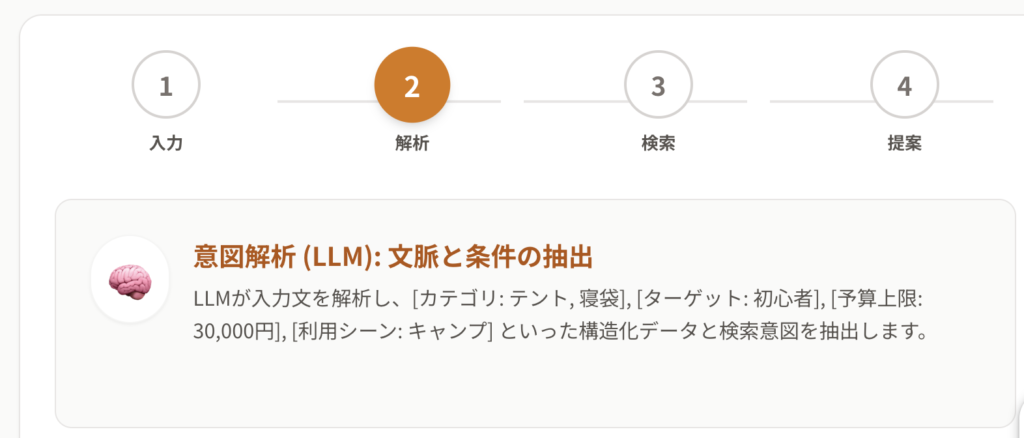The height and width of the screenshot is (438, 1024).
Task: Choose the 提案 step label
Action: pos(904,142)
